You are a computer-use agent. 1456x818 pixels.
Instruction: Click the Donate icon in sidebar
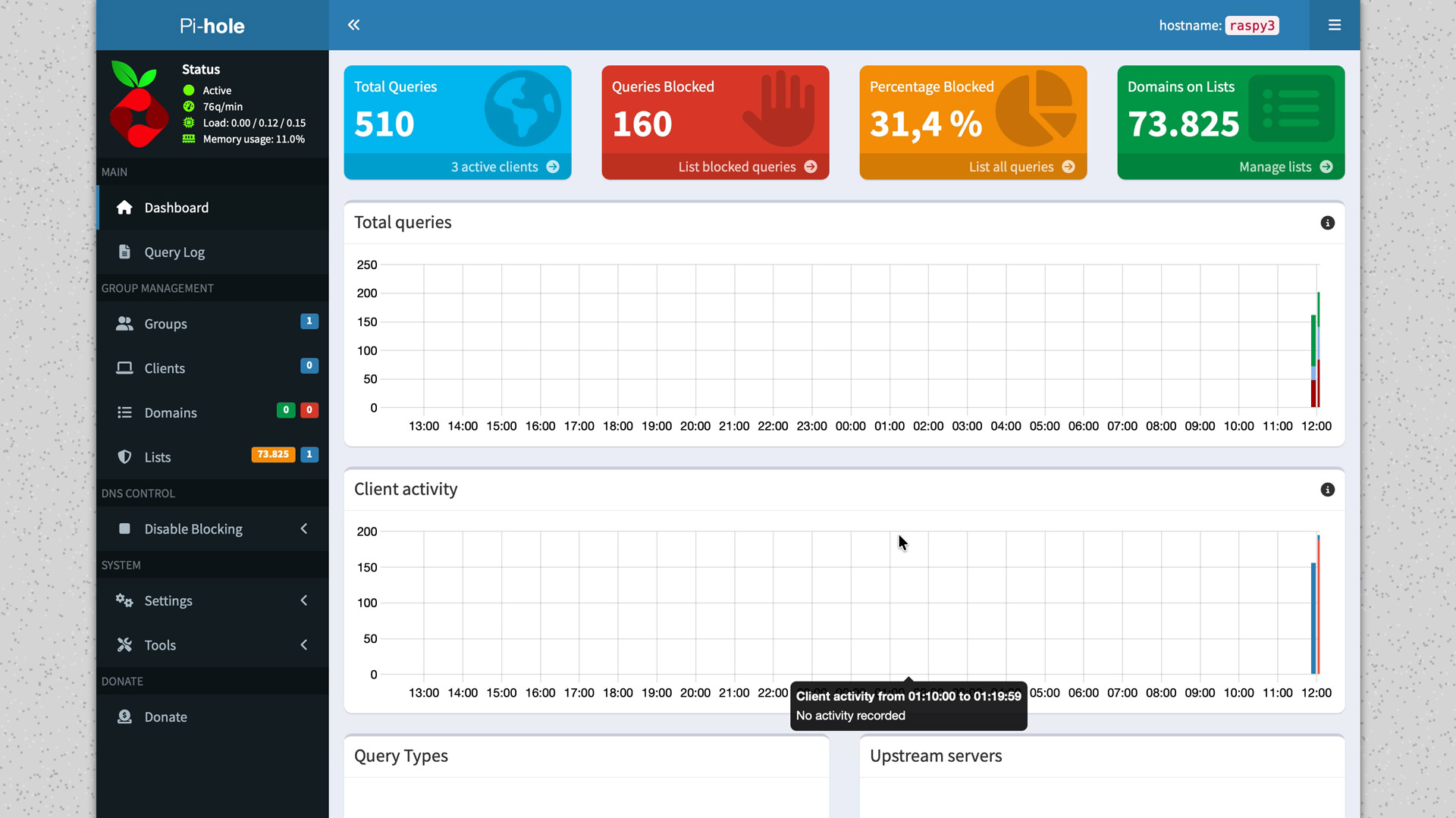point(124,716)
